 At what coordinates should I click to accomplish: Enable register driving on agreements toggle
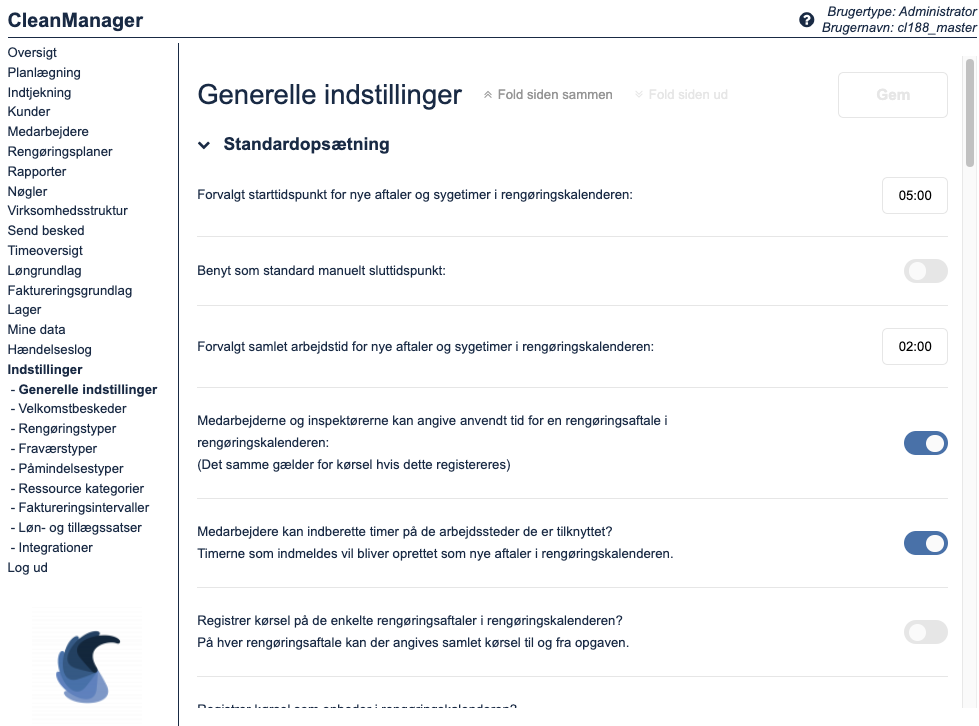coord(925,631)
